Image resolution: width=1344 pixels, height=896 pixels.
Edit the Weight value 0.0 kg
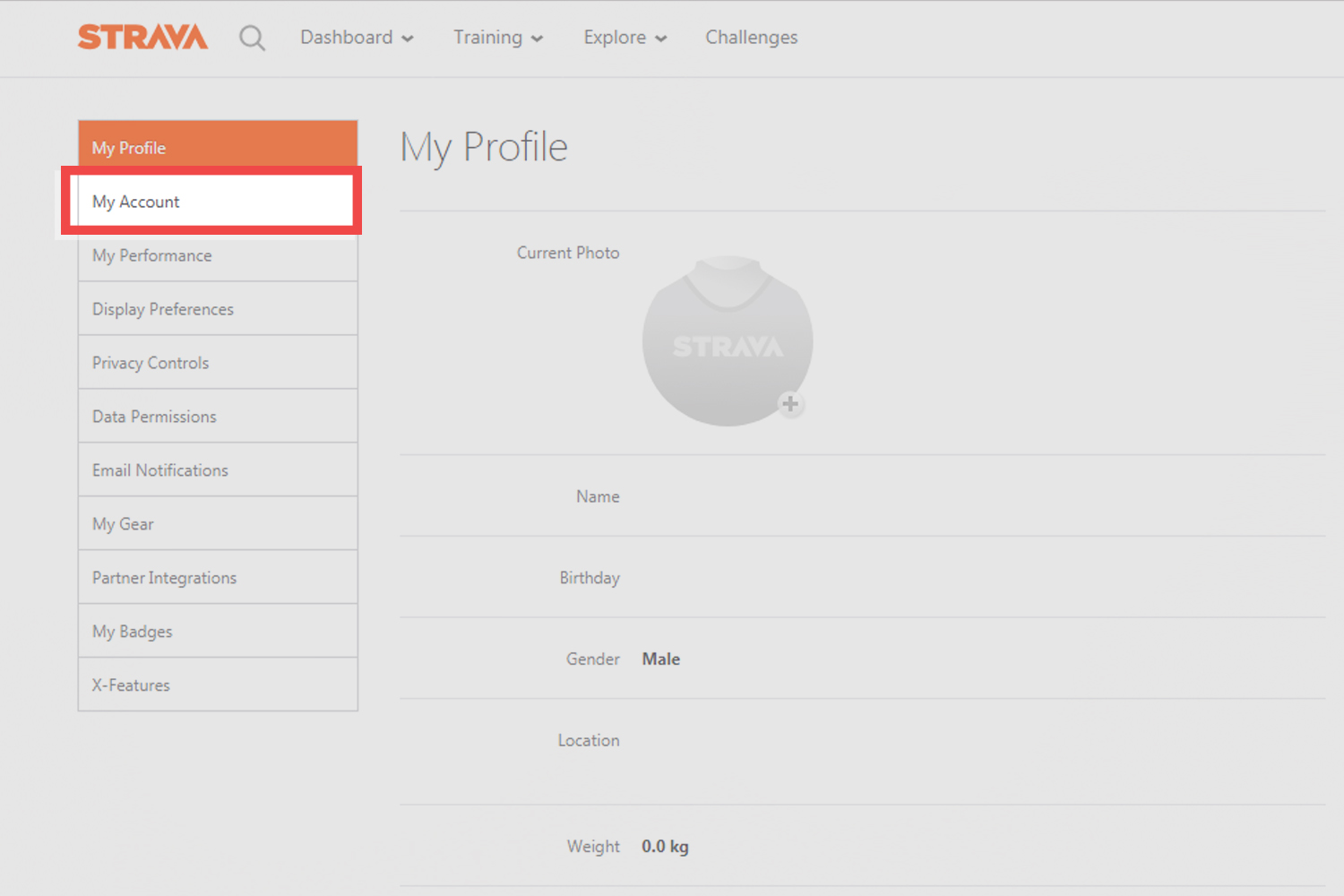coord(665,847)
